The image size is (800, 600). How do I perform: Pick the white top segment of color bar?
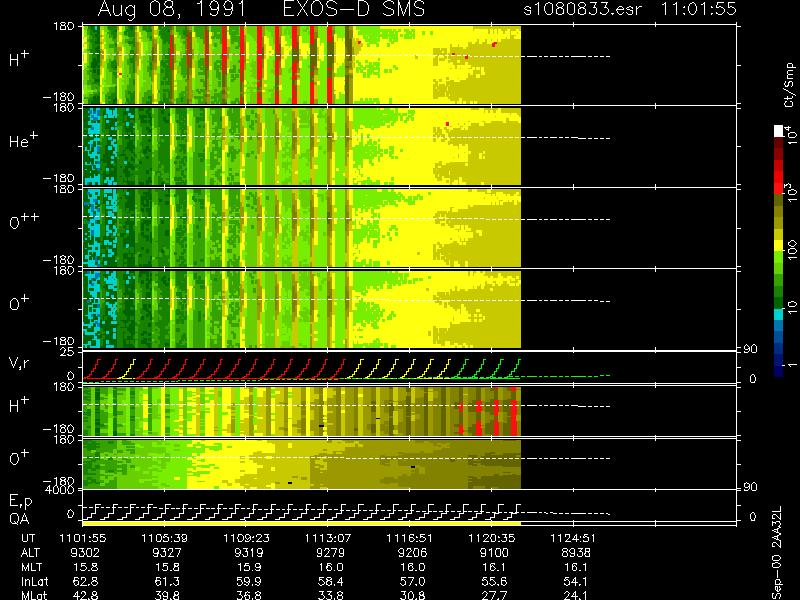click(x=779, y=131)
